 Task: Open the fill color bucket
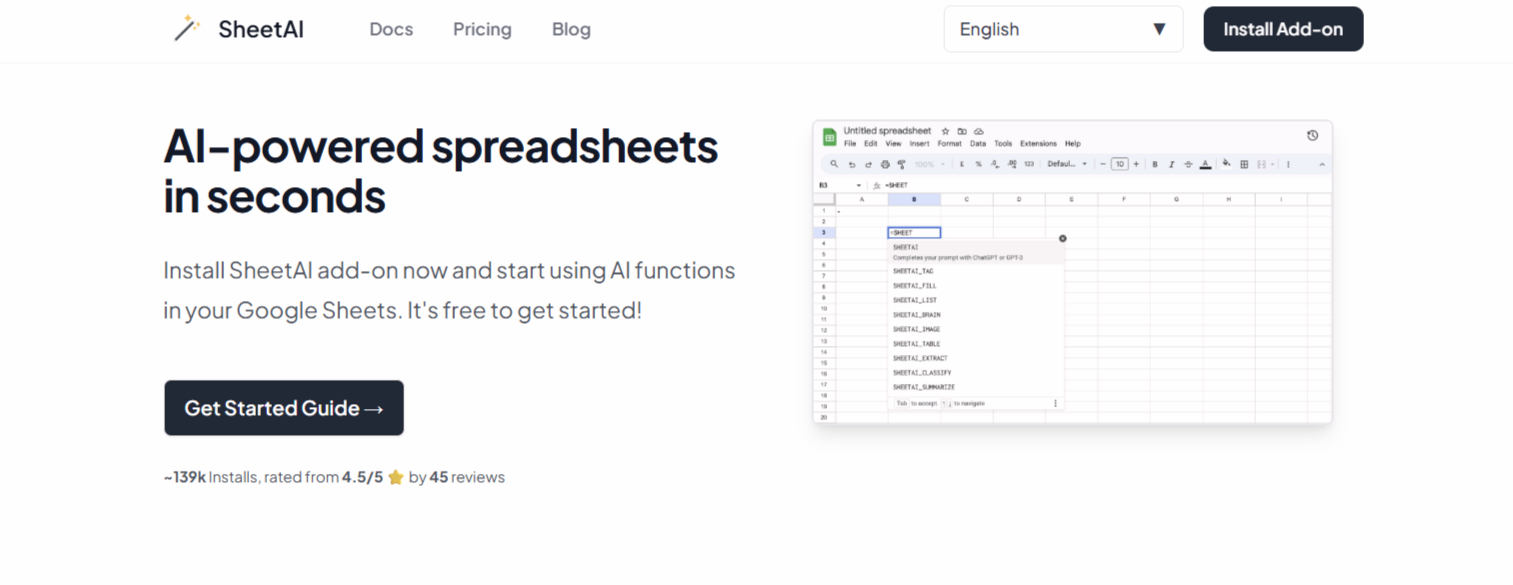(1227, 163)
